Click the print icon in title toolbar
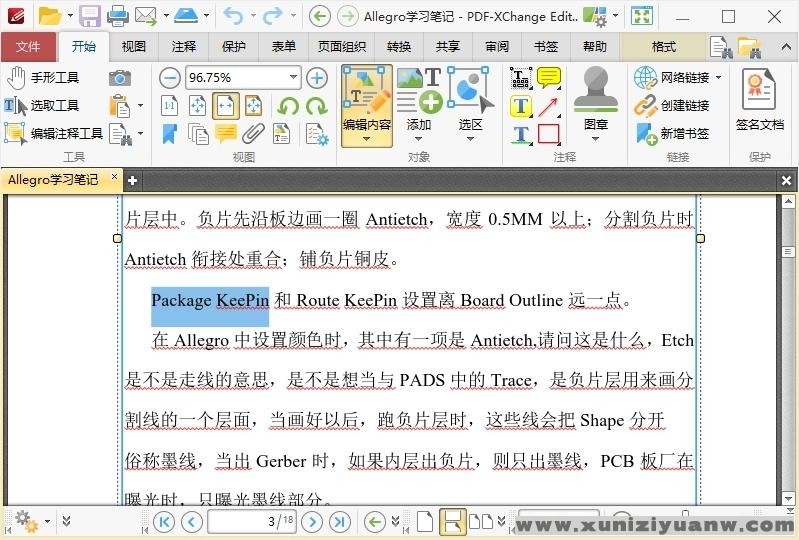 point(117,16)
